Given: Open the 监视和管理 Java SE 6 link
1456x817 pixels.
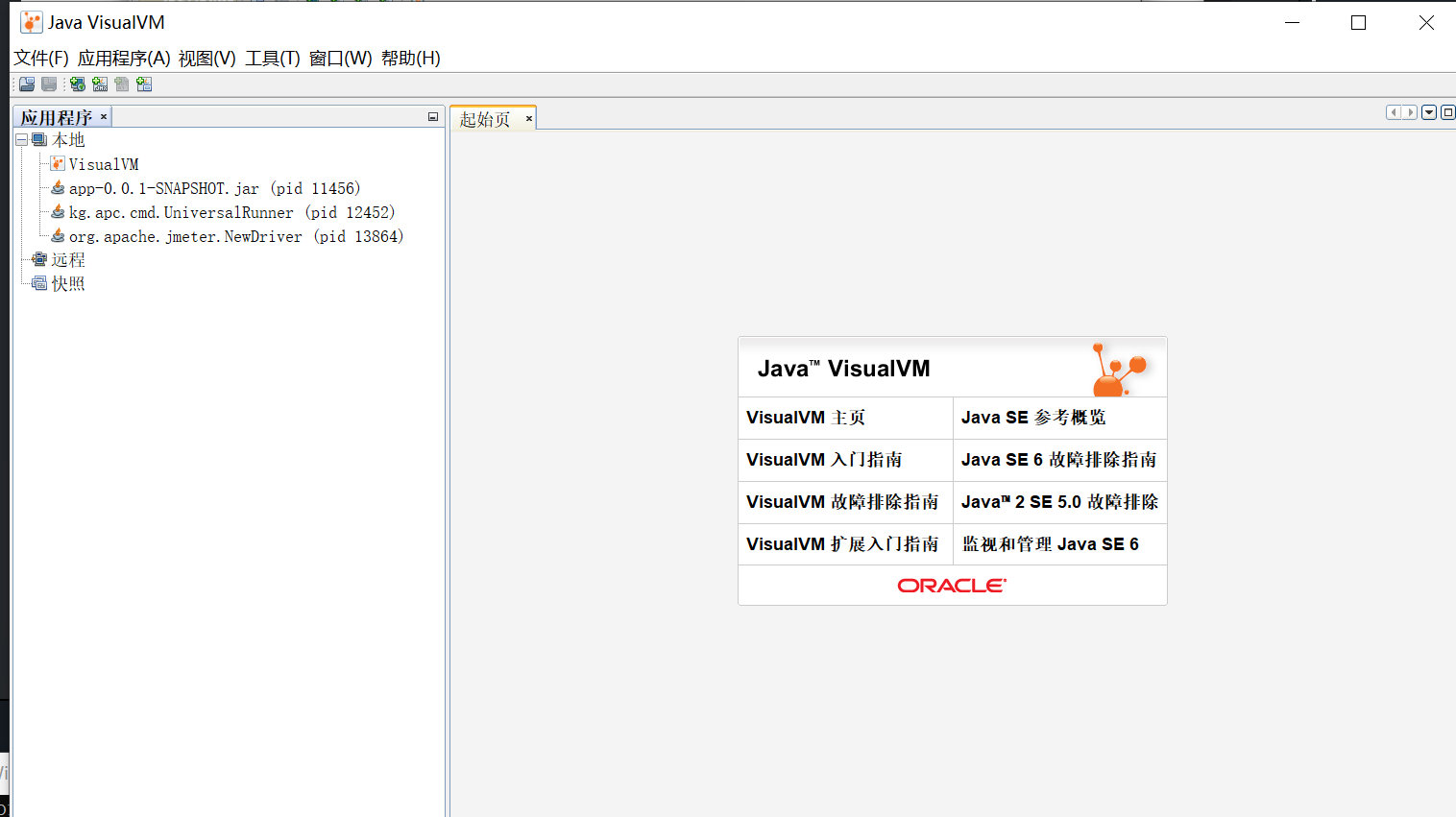Looking at the screenshot, I should pyautogui.click(x=1051, y=544).
